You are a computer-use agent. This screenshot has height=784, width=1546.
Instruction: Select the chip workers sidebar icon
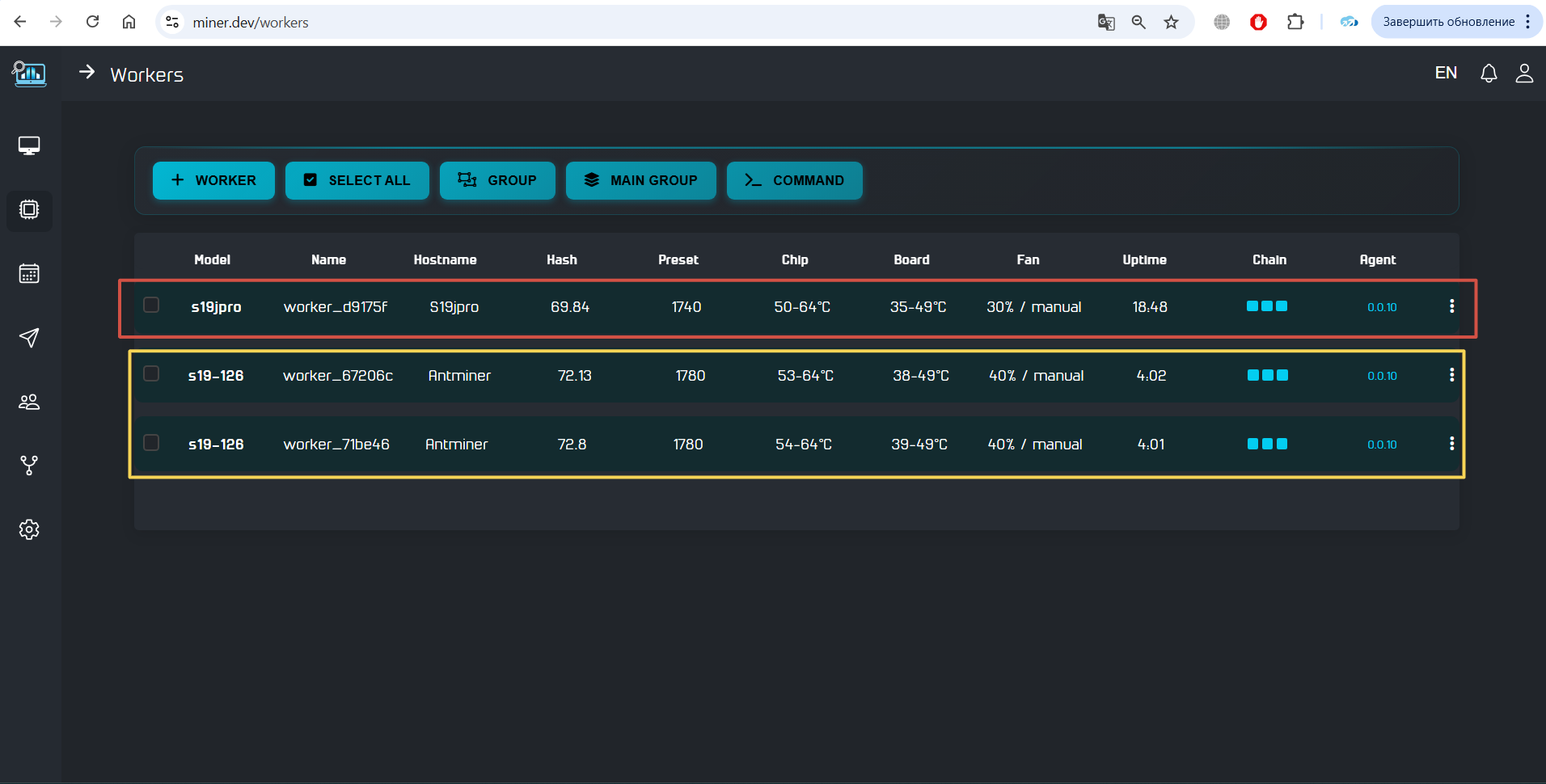29,209
